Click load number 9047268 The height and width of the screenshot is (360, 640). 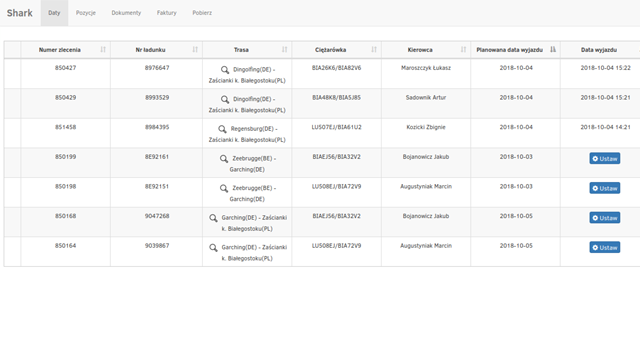(x=157, y=216)
